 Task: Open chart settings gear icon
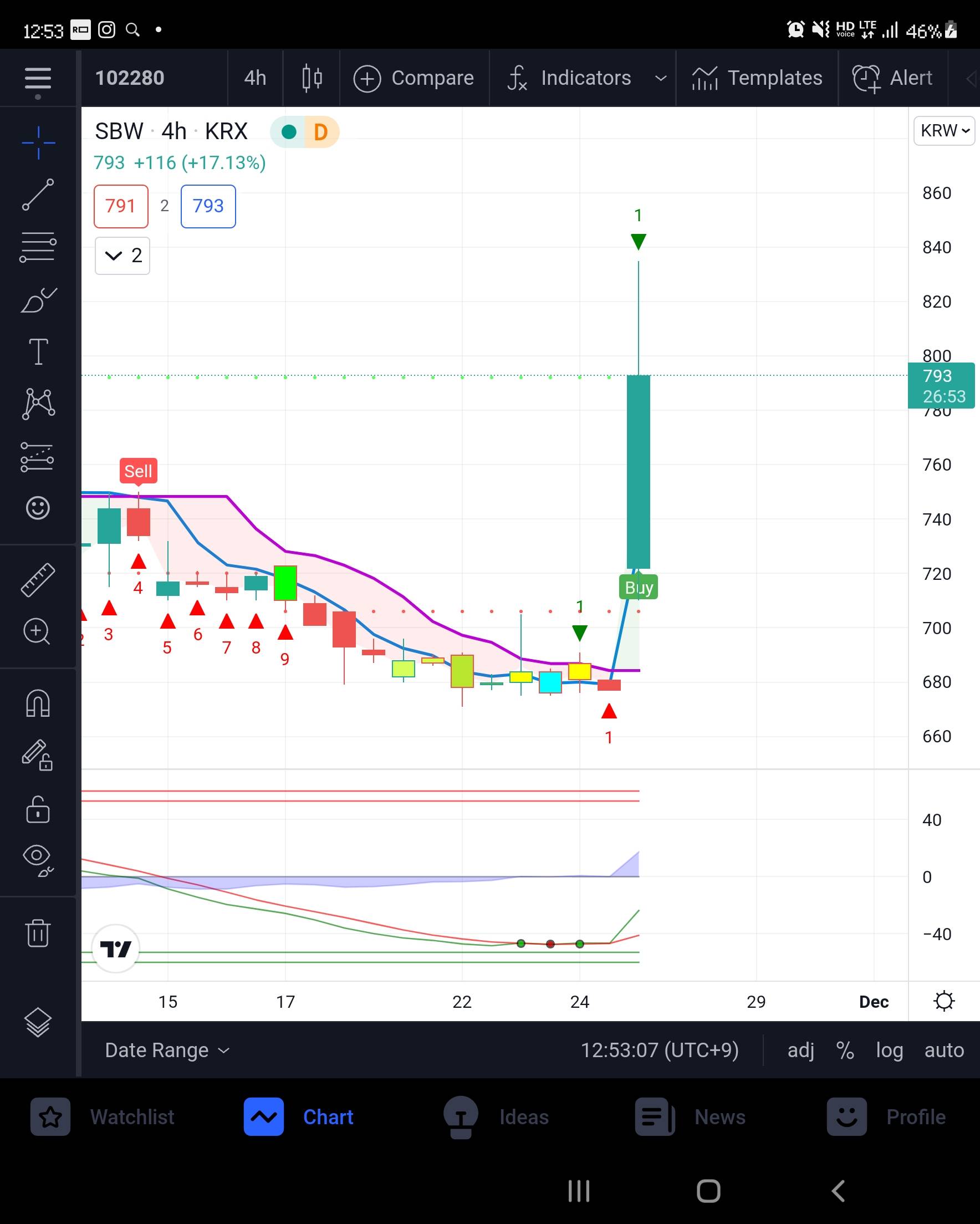coord(943,1001)
